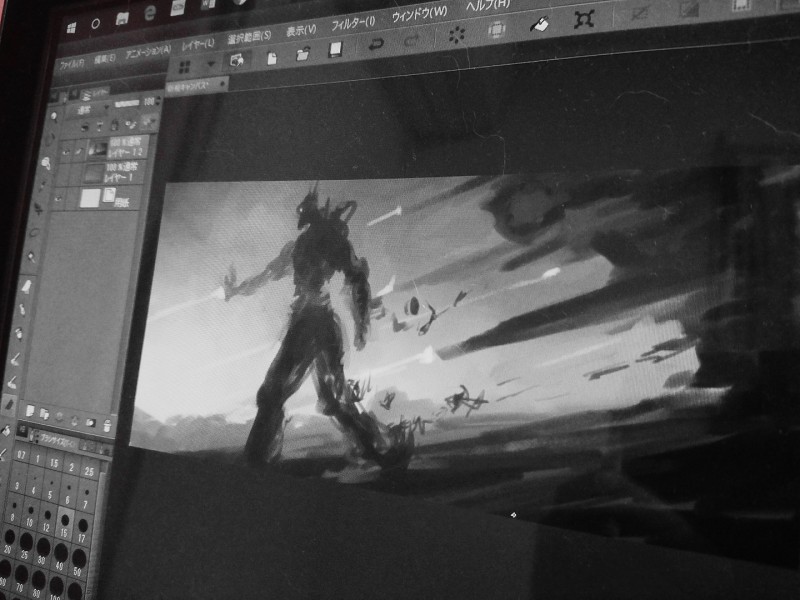Choose brush size 30
Screen dimensions: 800x600
(43, 551)
